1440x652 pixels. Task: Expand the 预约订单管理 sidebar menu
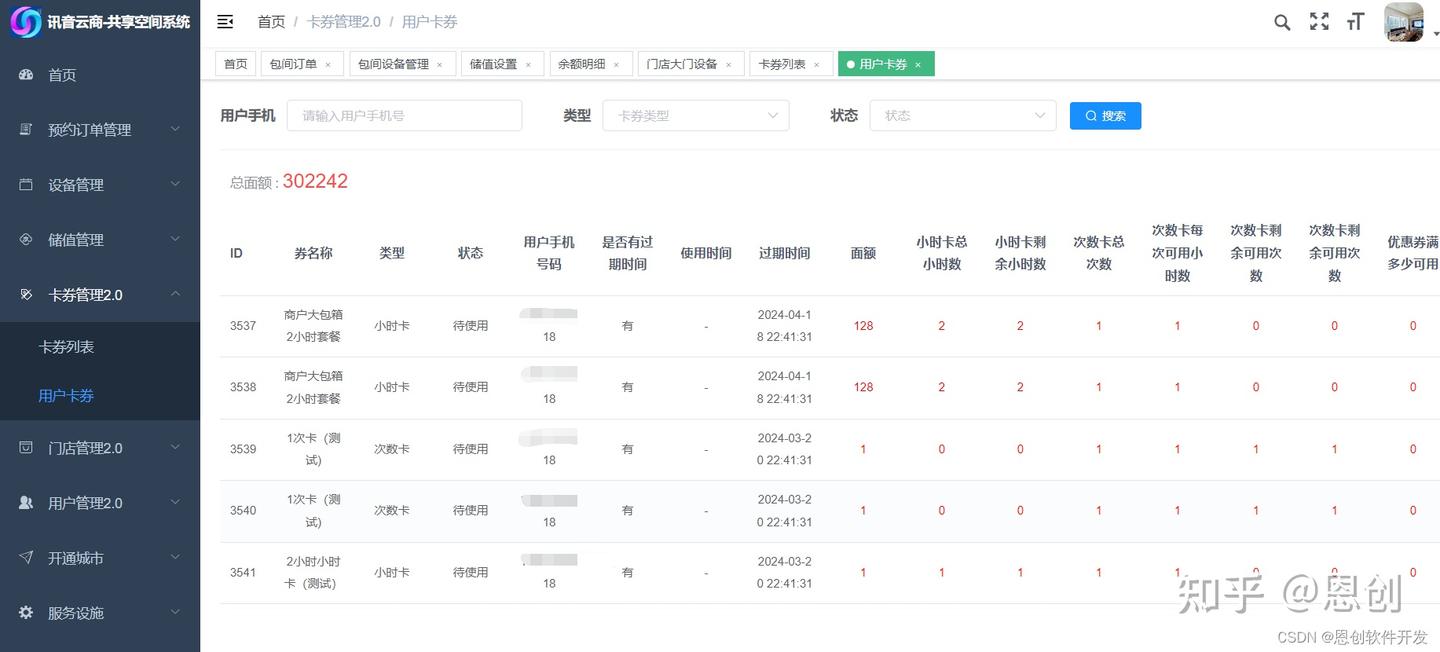100,130
